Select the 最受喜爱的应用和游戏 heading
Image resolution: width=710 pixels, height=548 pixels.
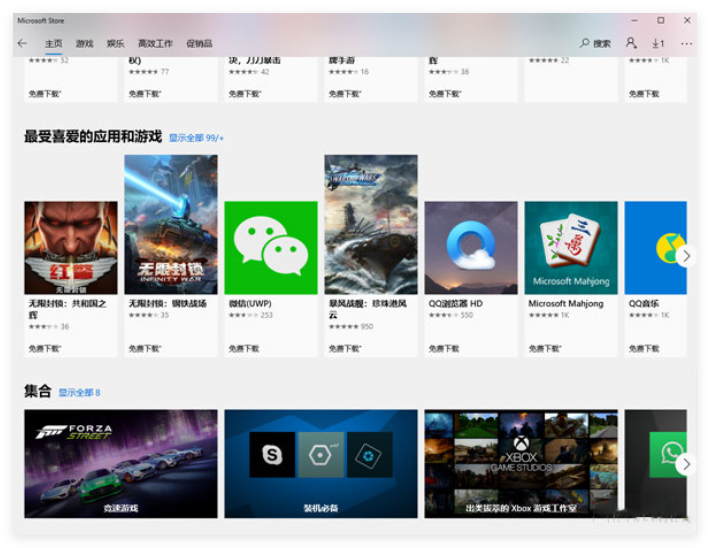pyautogui.click(x=93, y=136)
